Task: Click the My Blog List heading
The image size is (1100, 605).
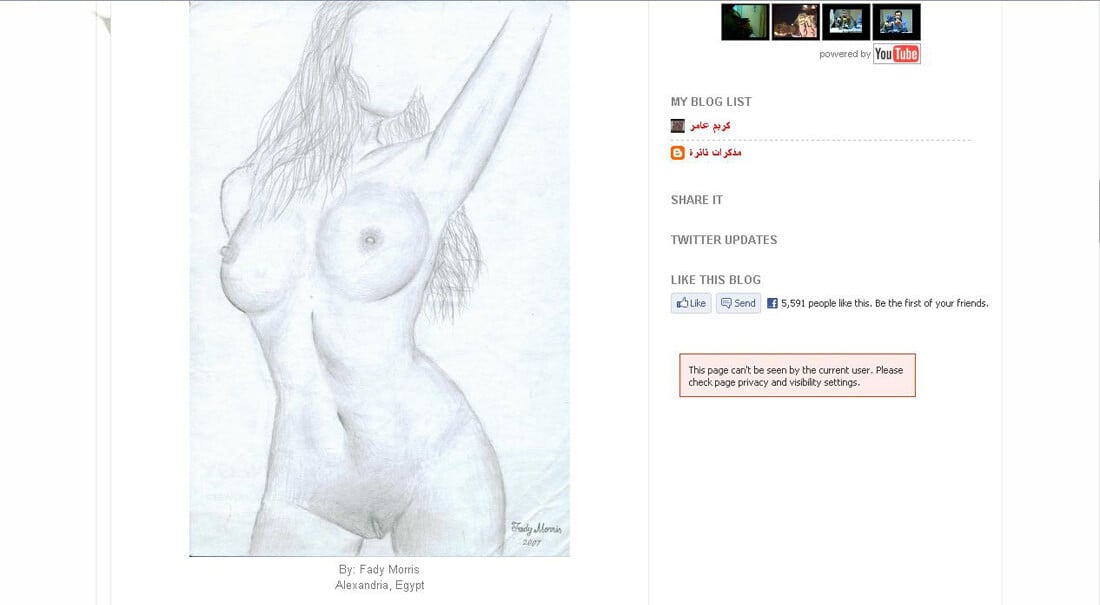Action: click(x=711, y=102)
